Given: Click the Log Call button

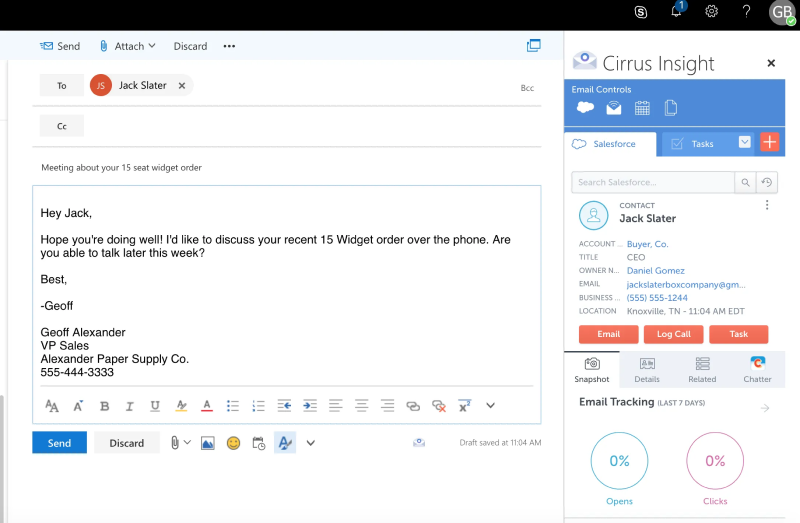Looking at the screenshot, I should click(673, 334).
